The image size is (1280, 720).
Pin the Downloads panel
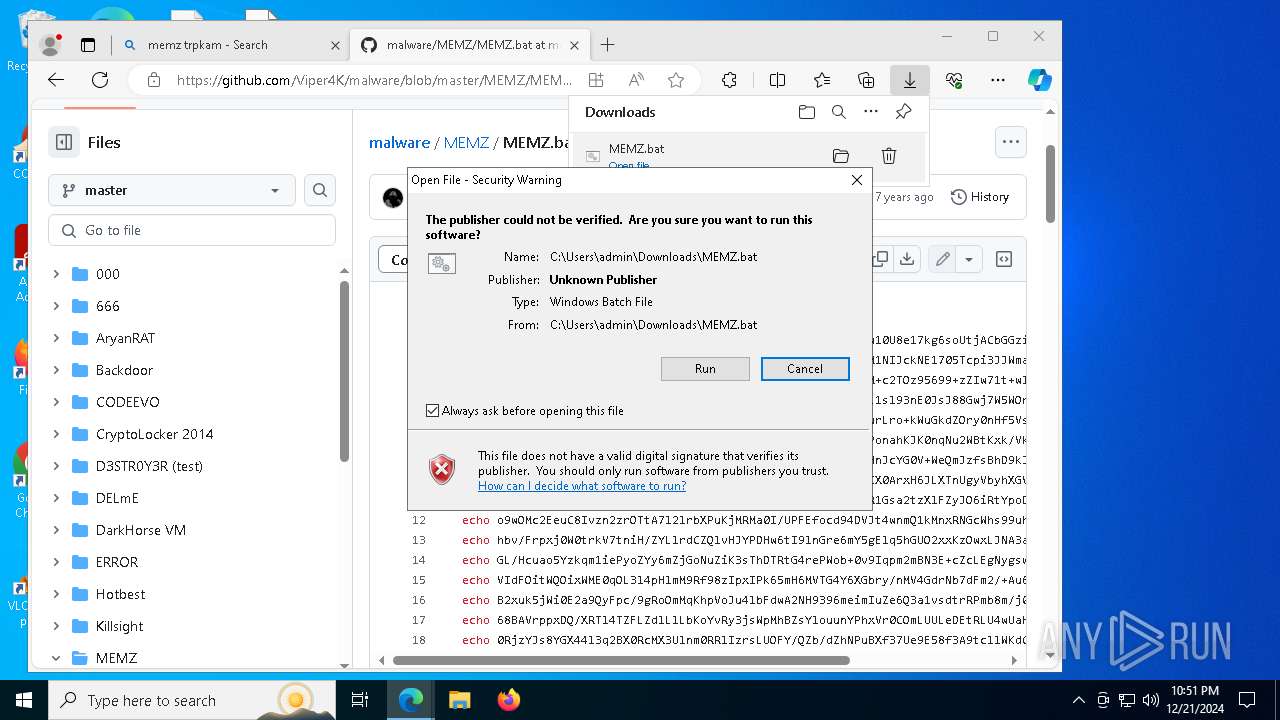point(903,112)
